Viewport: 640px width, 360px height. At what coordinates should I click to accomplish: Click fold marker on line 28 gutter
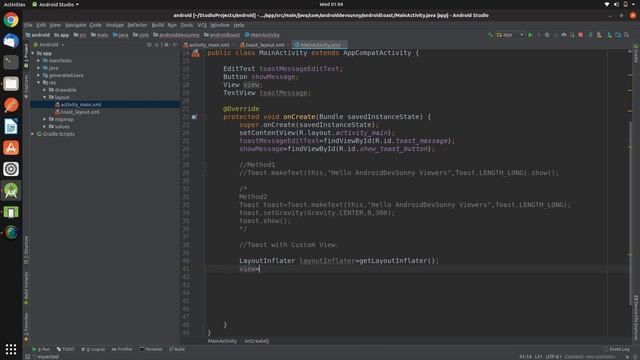tap(205, 165)
